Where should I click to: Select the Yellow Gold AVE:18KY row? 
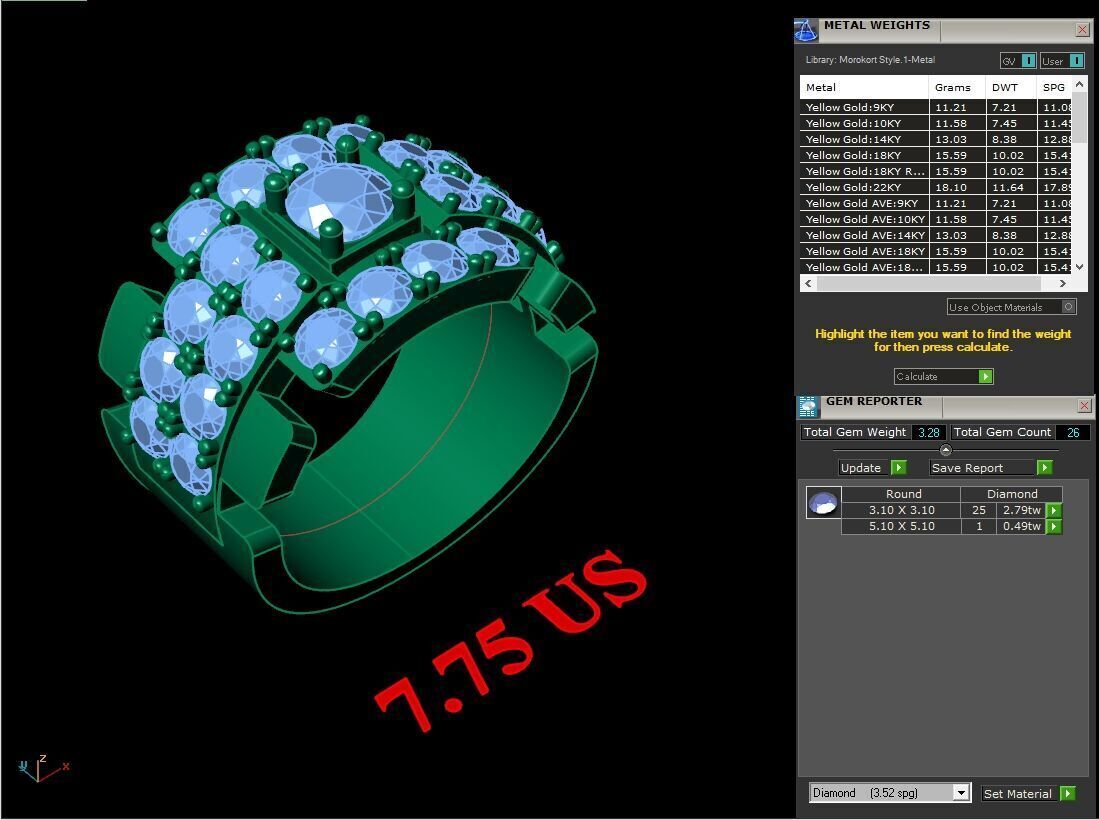click(936, 252)
